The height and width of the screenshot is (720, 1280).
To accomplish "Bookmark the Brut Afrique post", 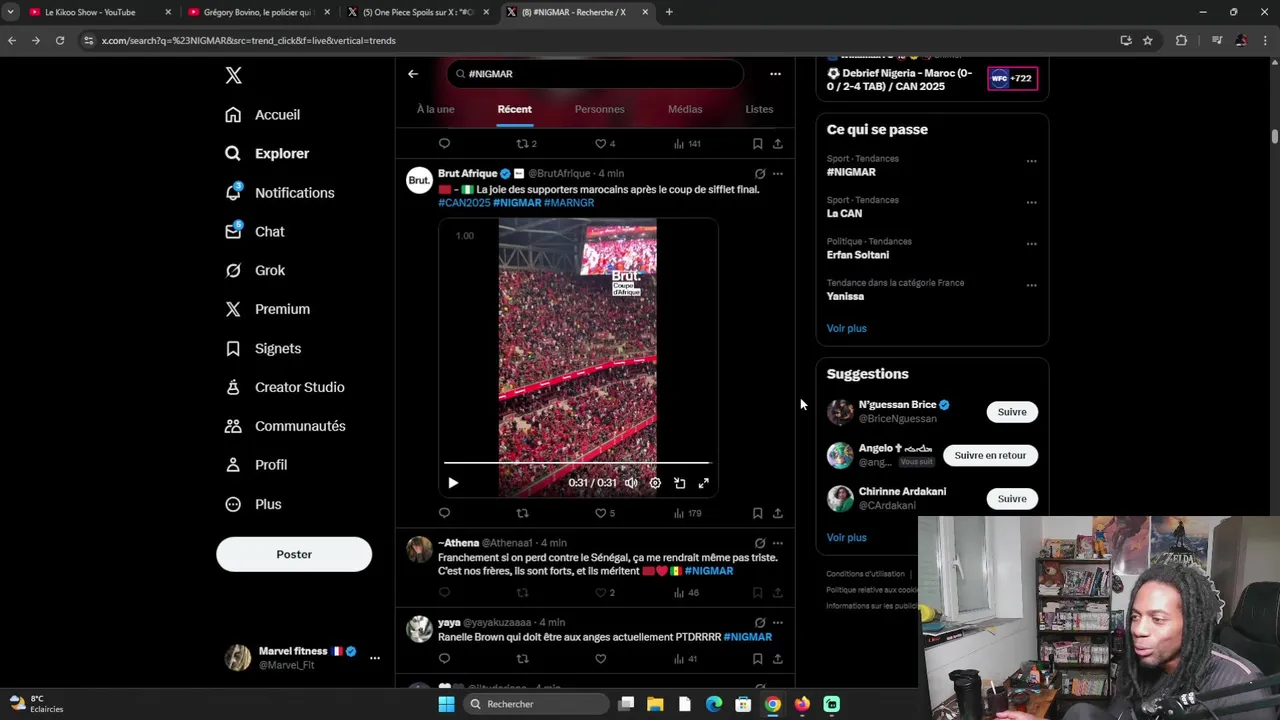I will click(757, 513).
